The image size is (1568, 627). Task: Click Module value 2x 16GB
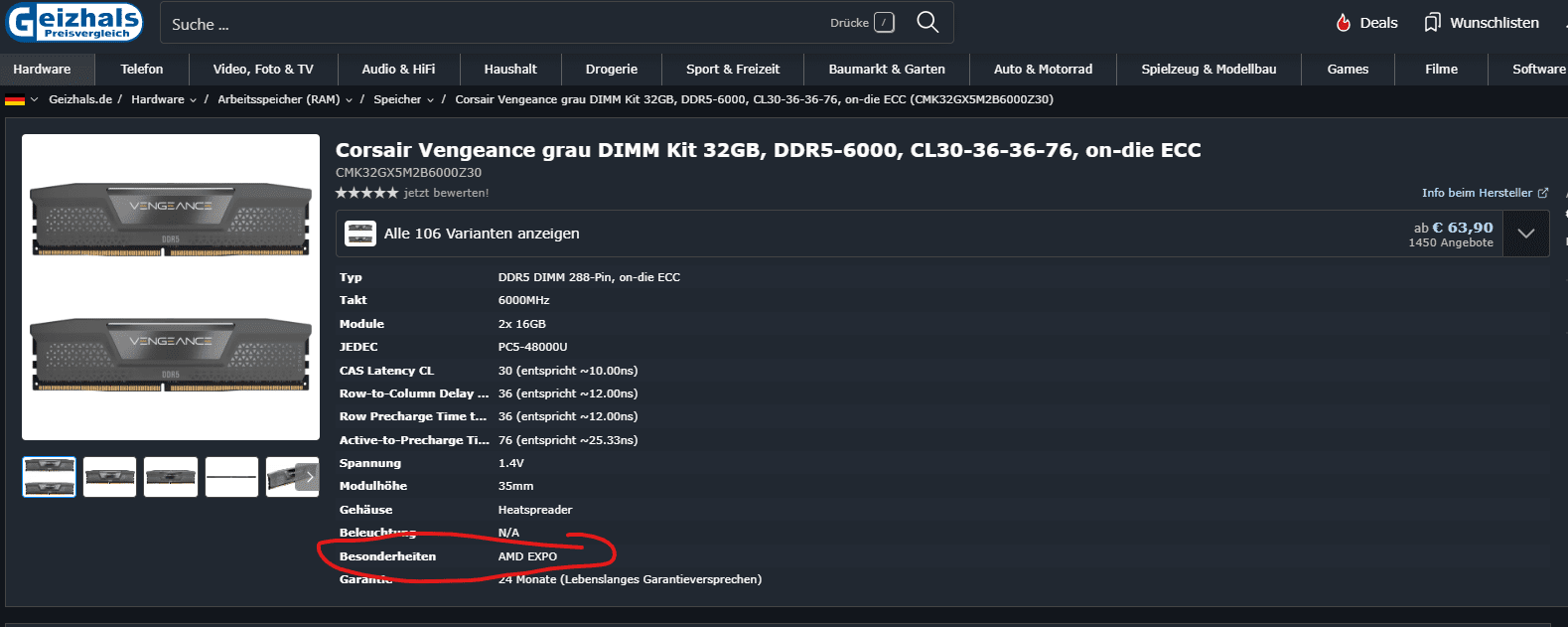pos(521,324)
